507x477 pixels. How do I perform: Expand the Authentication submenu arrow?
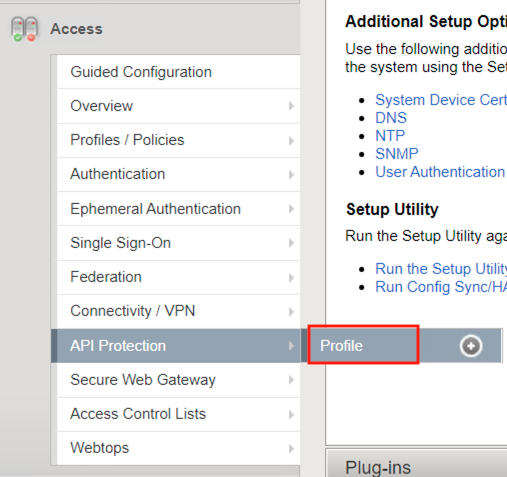291,174
